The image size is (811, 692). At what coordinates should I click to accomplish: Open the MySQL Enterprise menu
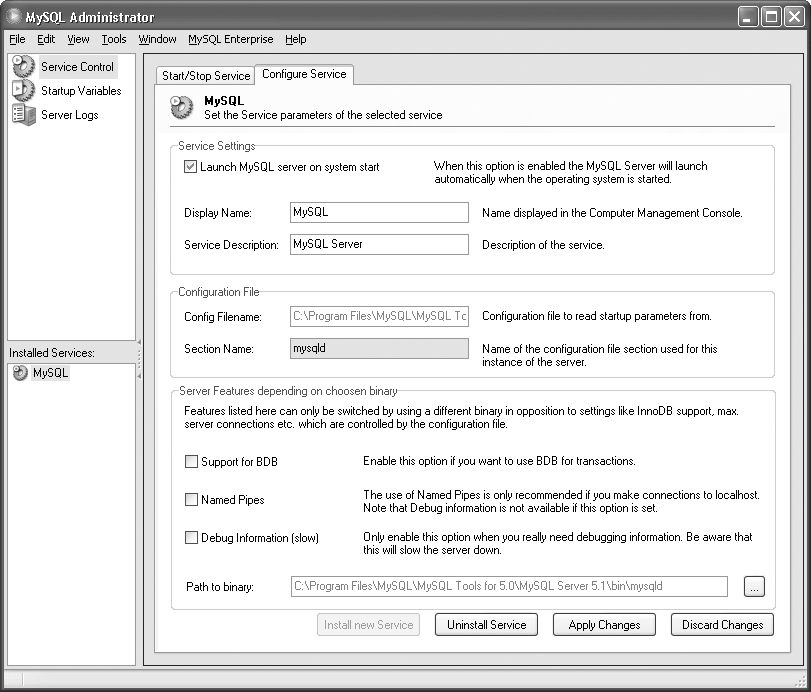tap(230, 40)
